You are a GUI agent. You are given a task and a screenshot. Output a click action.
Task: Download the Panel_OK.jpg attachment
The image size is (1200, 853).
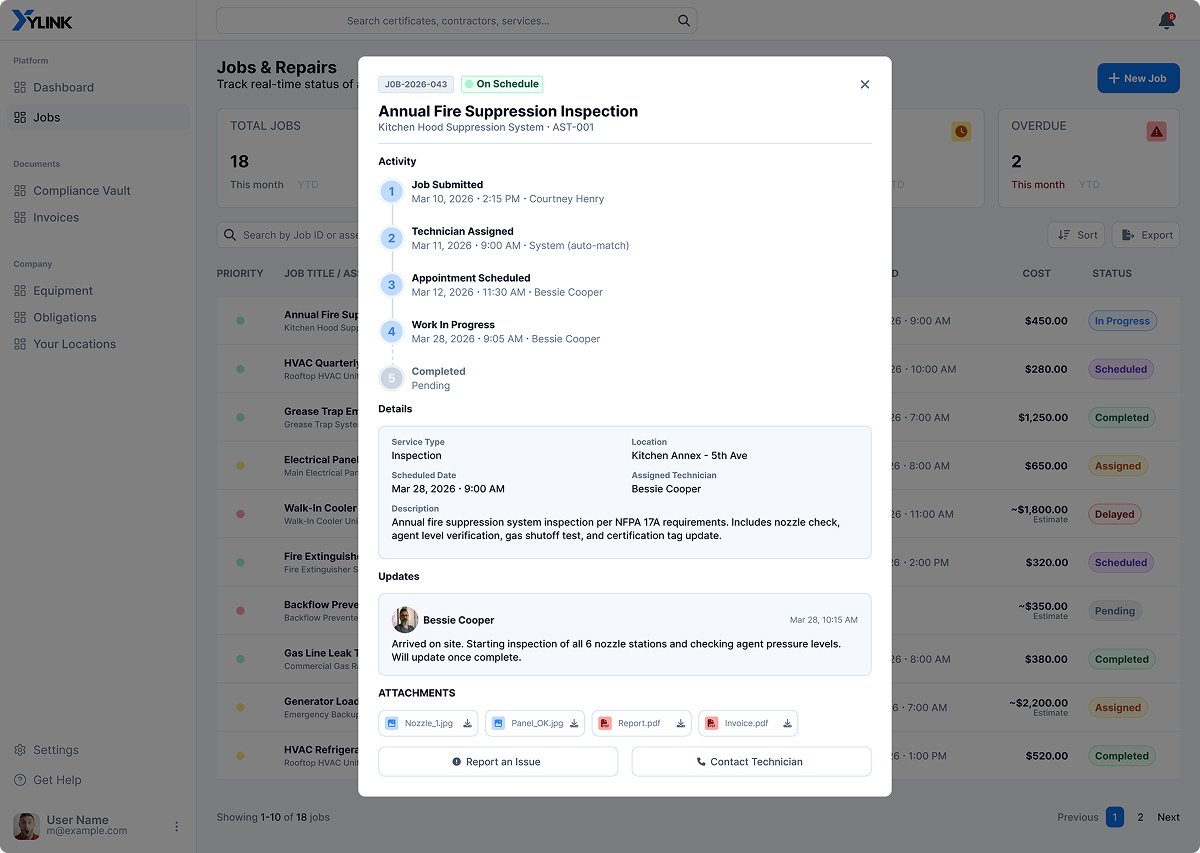coord(574,723)
